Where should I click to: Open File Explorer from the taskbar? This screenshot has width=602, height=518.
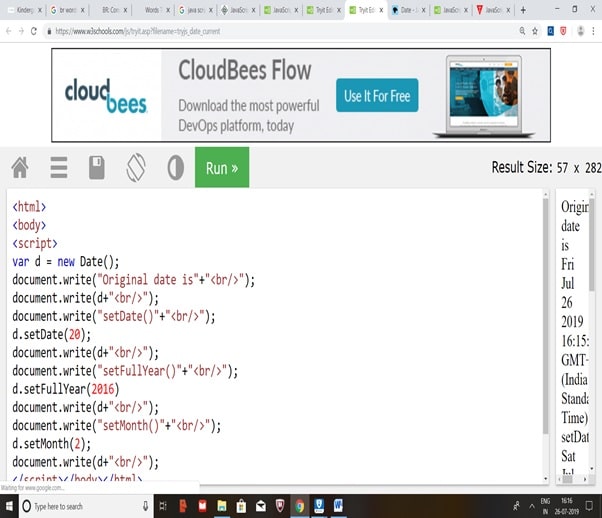[x=222, y=506]
